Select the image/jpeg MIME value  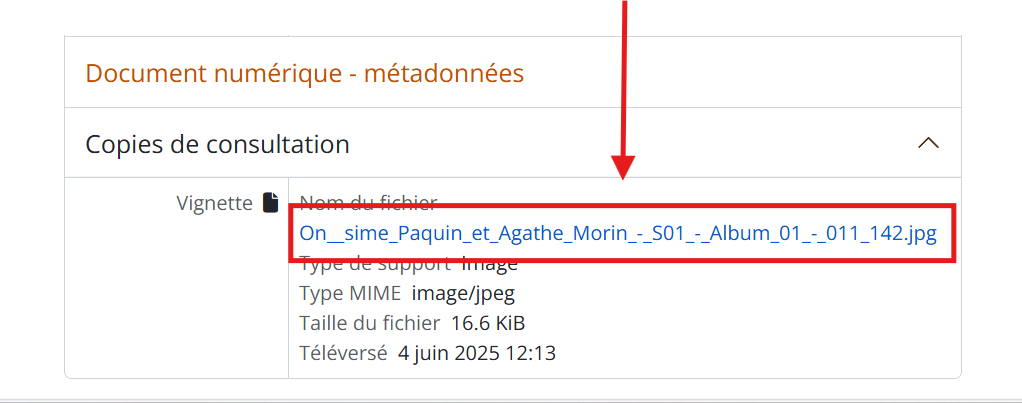pos(462,294)
